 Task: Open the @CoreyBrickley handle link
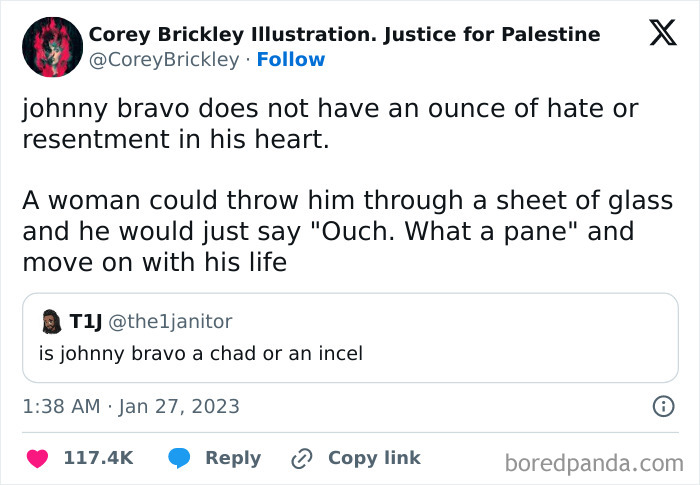pos(164,60)
